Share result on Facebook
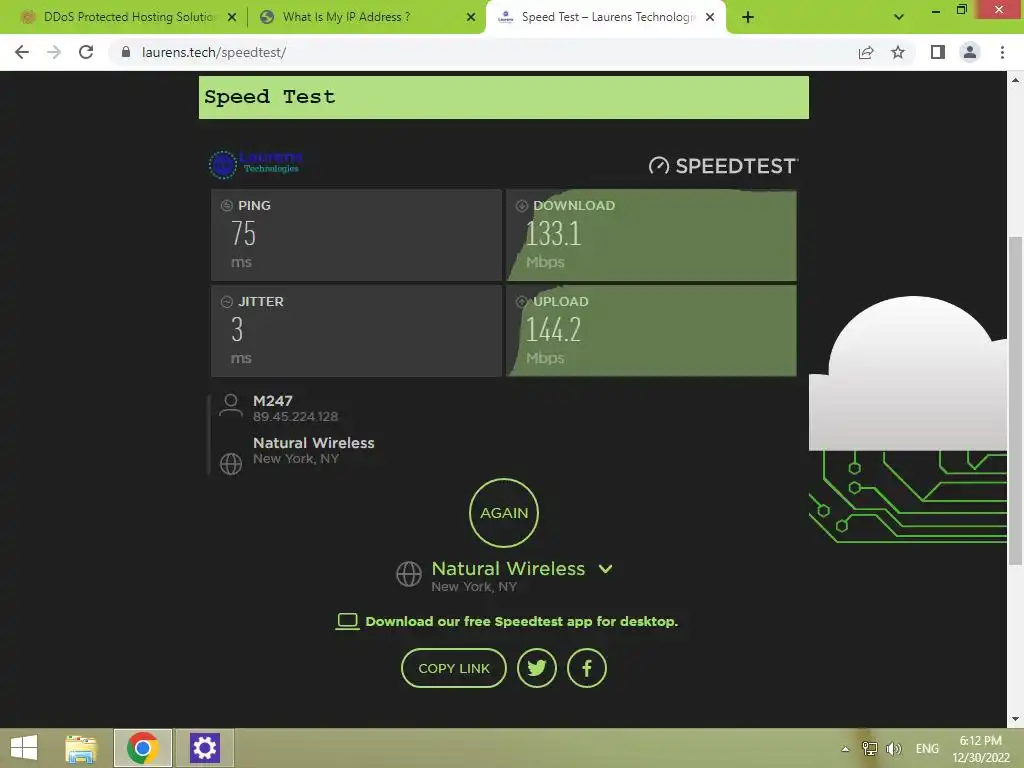 point(587,668)
